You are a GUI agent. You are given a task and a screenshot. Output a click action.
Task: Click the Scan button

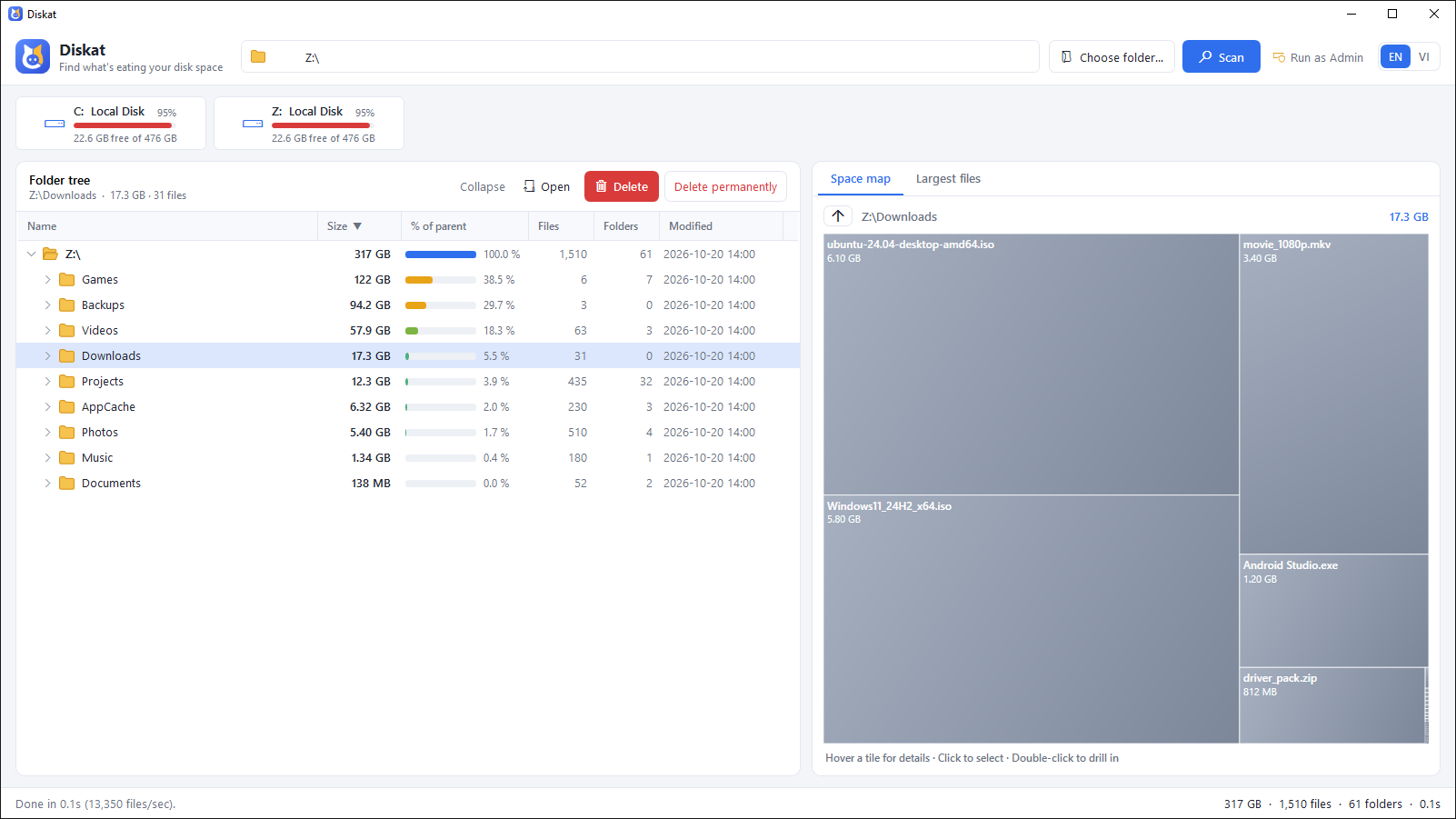click(x=1221, y=56)
